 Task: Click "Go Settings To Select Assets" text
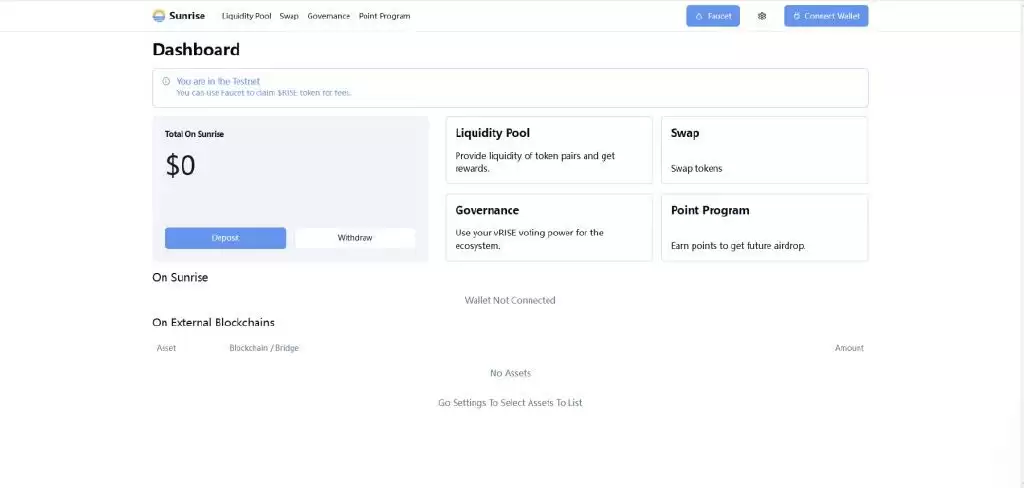(x=510, y=403)
